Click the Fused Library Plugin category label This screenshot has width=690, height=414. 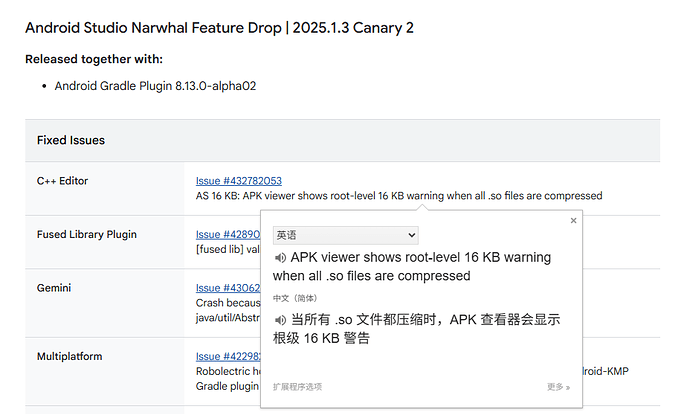(x=87, y=235)
